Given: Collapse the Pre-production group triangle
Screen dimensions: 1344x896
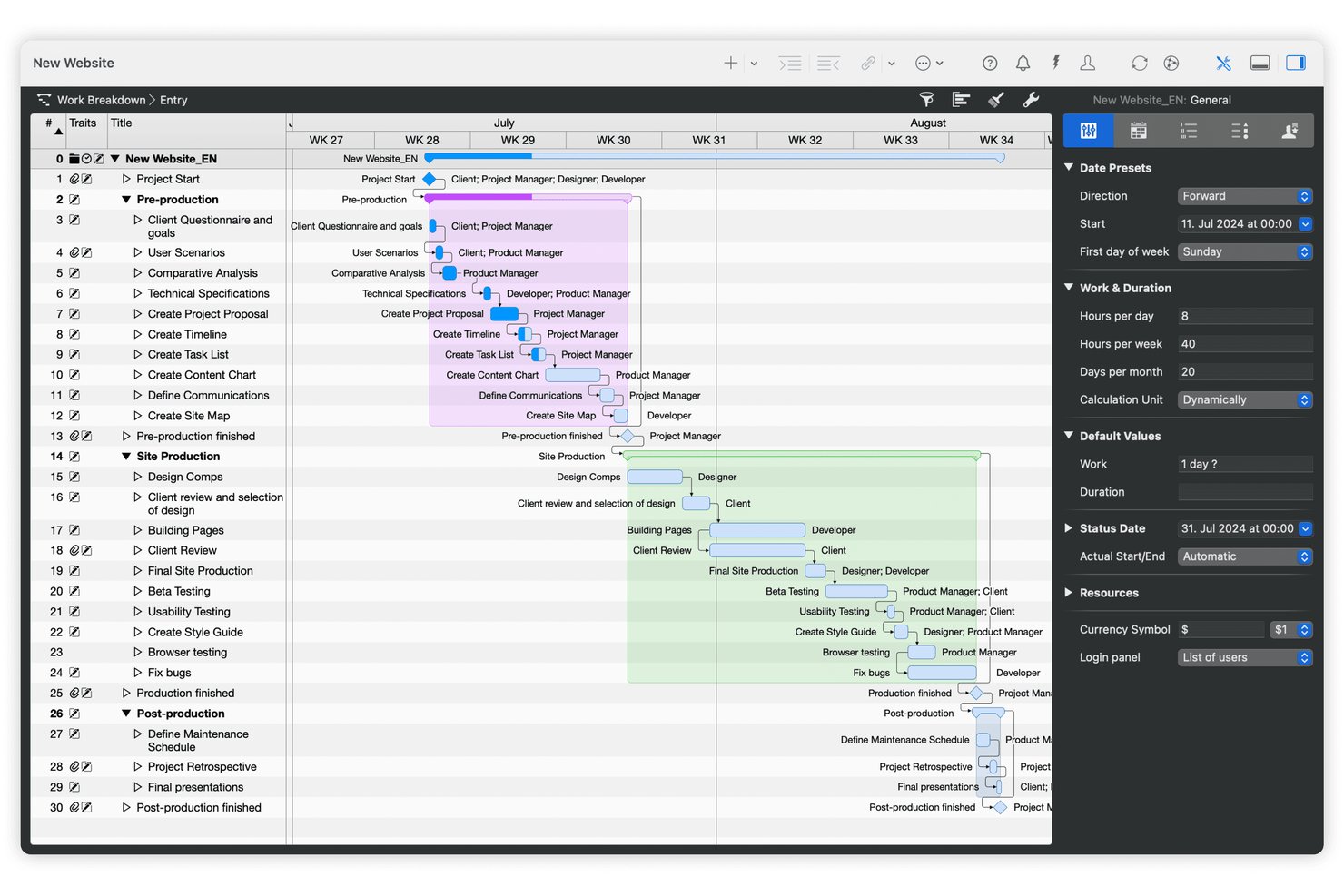Looking at the screenshot, I should pos(126,200).
